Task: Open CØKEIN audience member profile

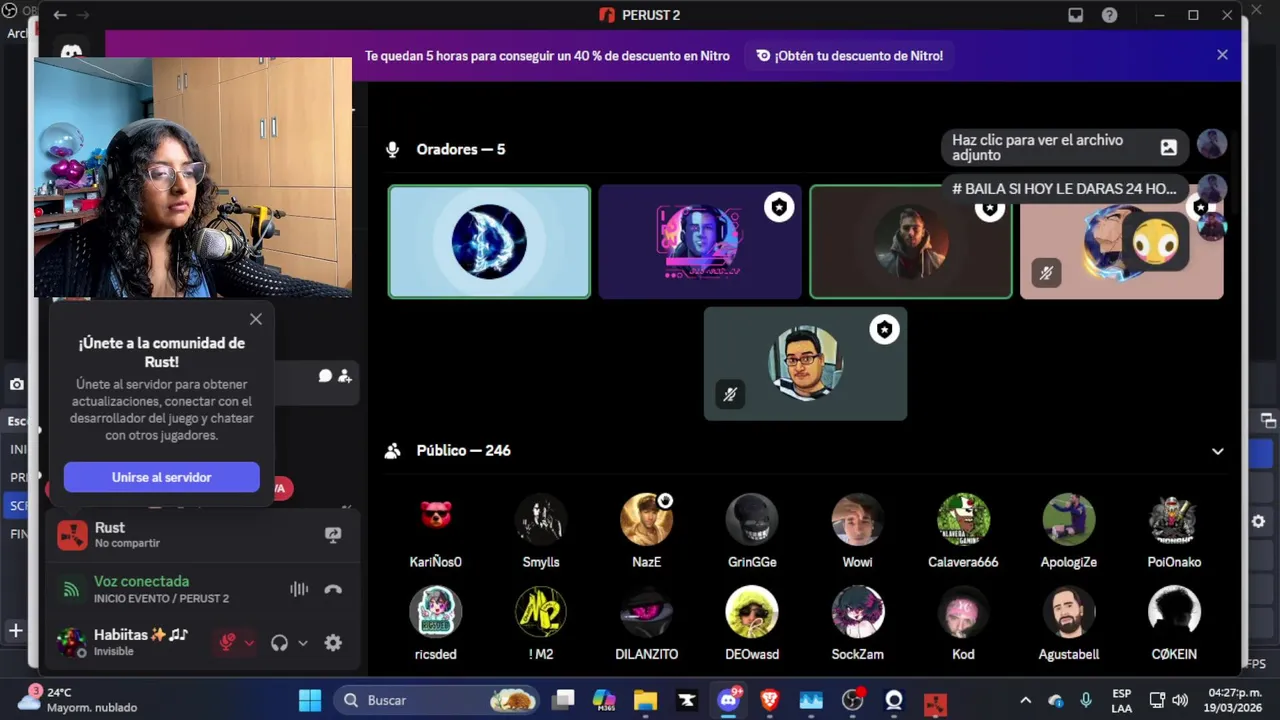Action: click(x=1174, y=624)
